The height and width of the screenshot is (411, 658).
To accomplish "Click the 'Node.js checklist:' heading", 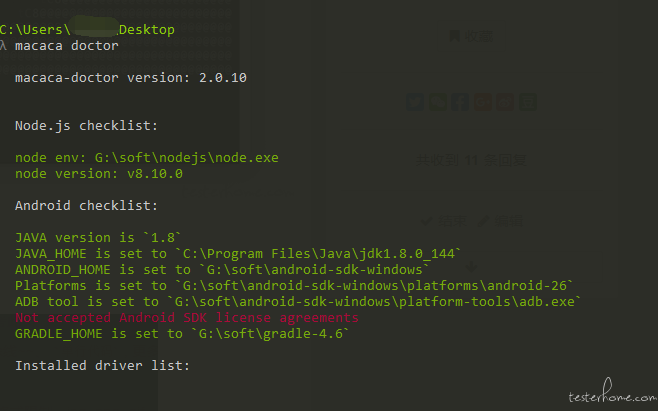I will click(86, 125).
